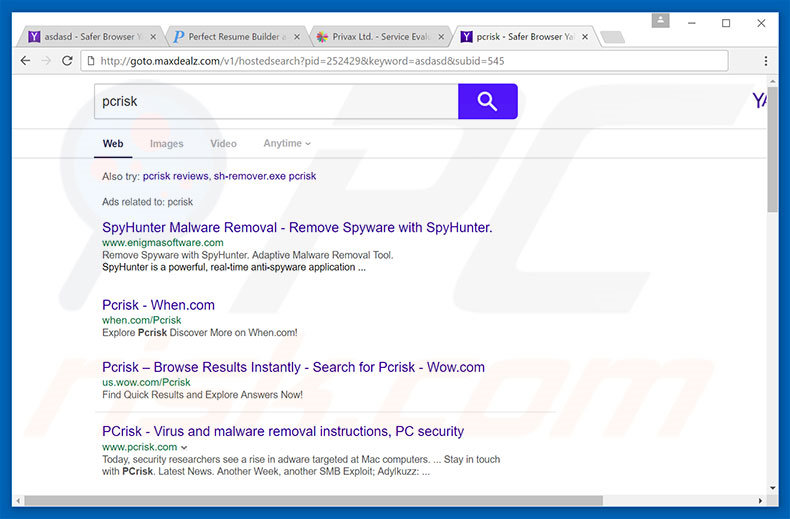790x519 pixels.
Task: Reload the current page
Action: click(67, 61)
